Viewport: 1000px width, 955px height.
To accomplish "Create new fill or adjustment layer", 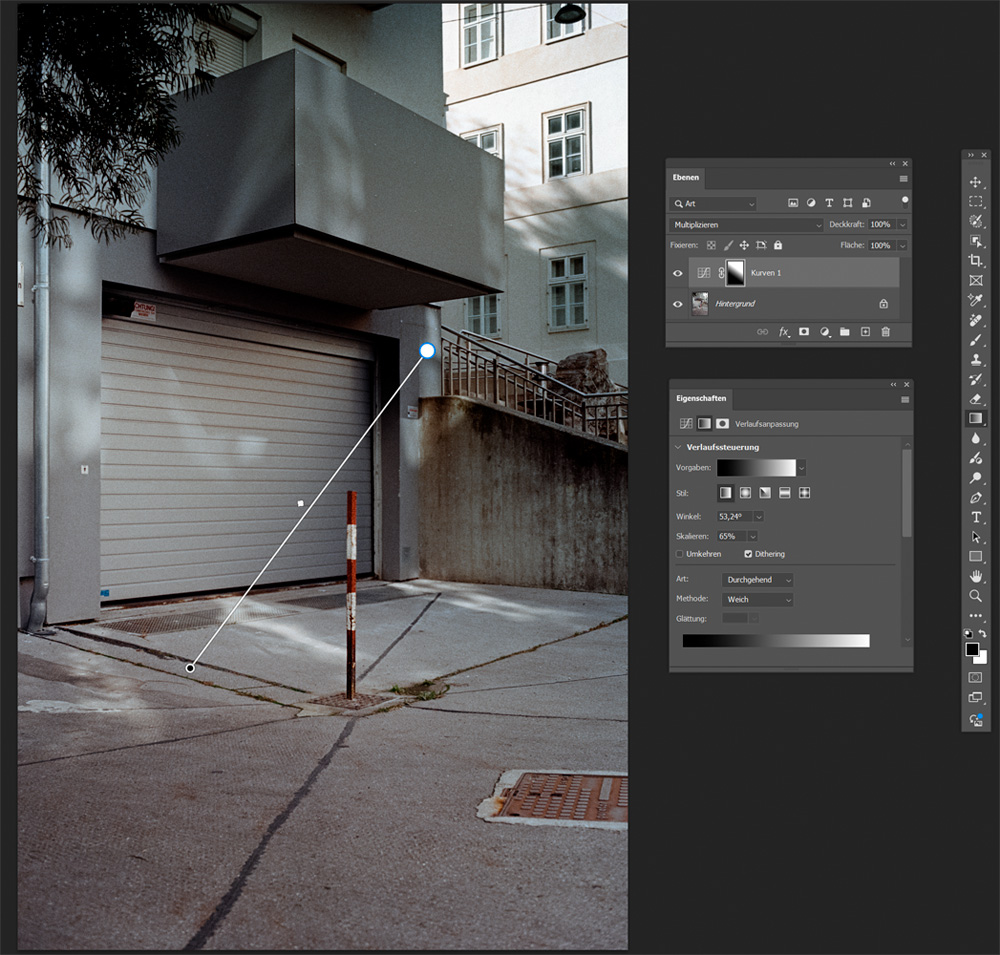I will [x=825, y=332].
